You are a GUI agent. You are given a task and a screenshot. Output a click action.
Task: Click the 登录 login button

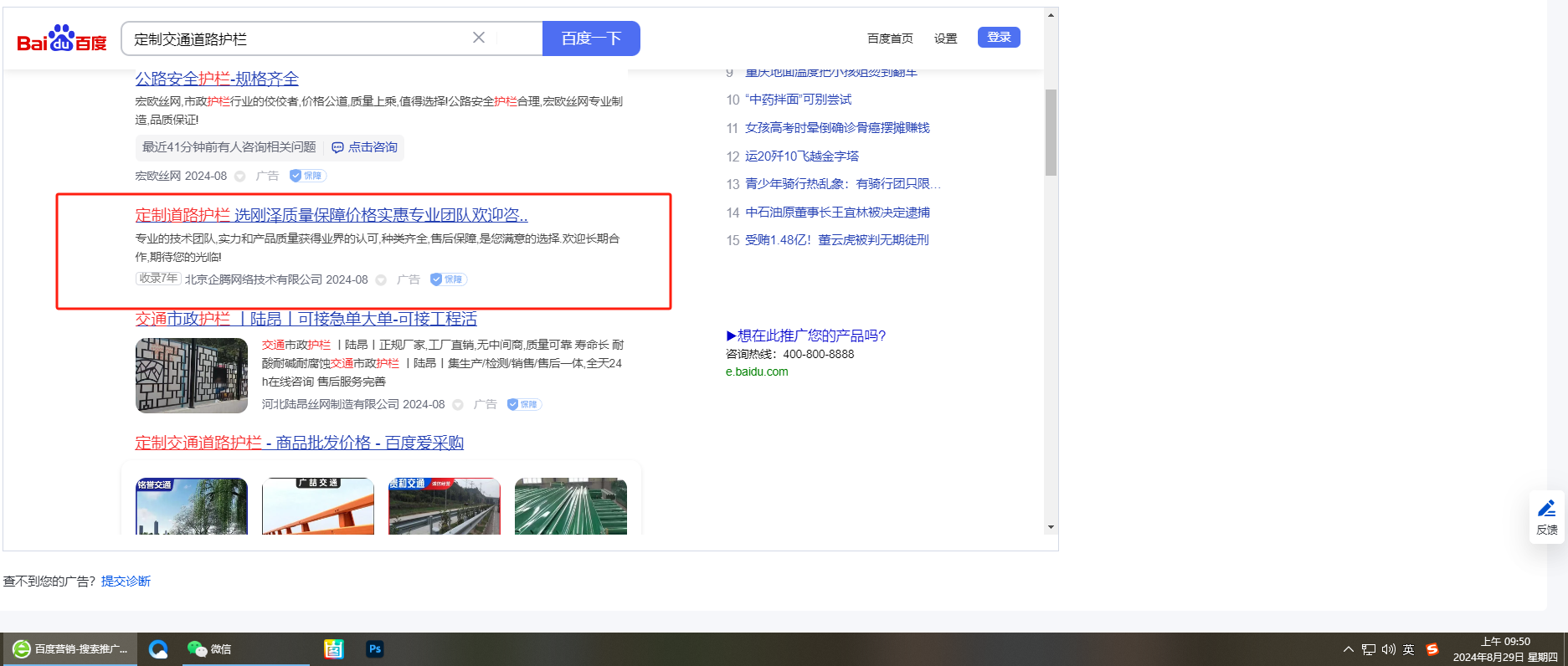[x=998, y=38]
